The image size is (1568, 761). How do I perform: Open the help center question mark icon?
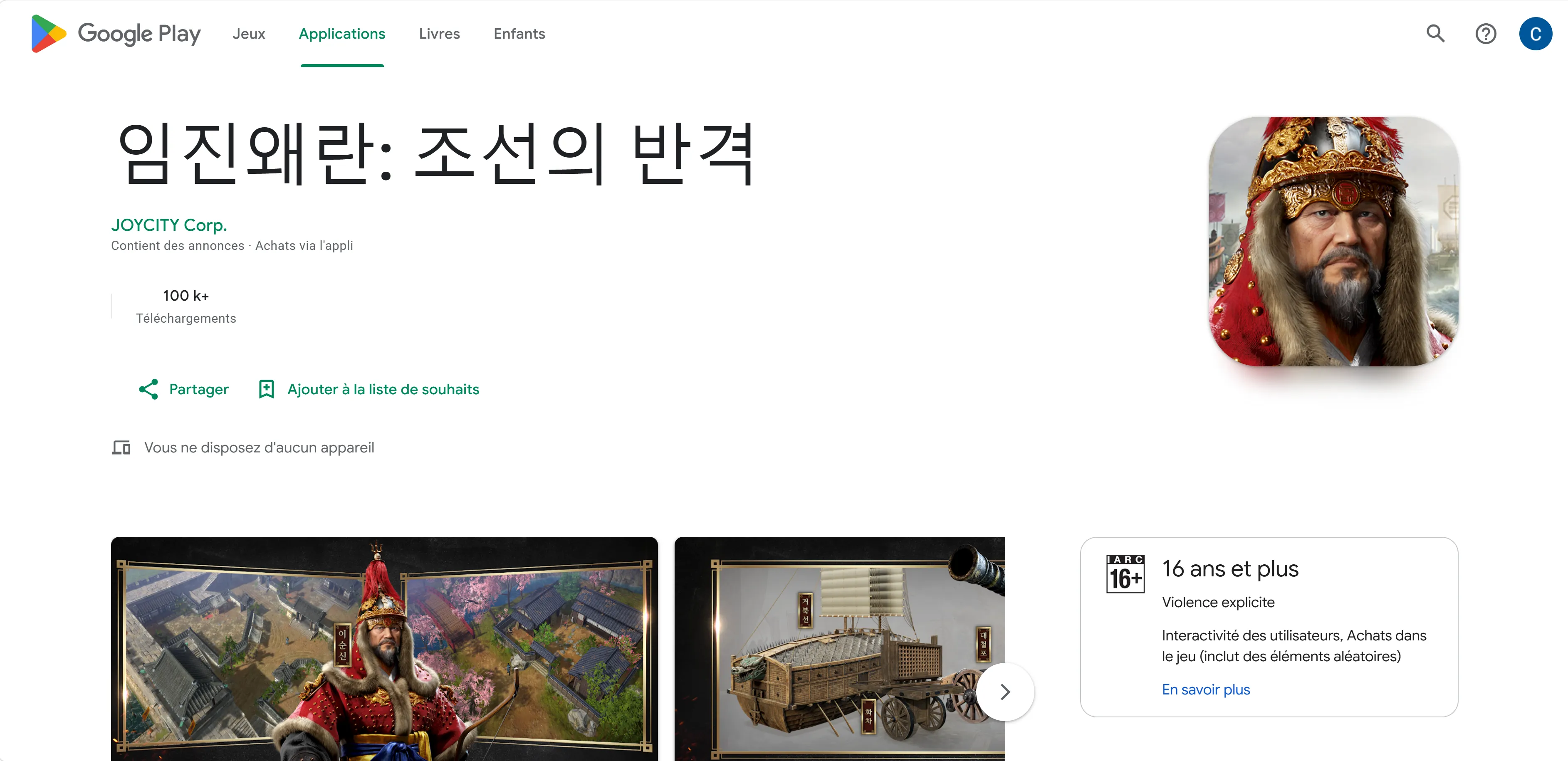(x=1485, y=34)
